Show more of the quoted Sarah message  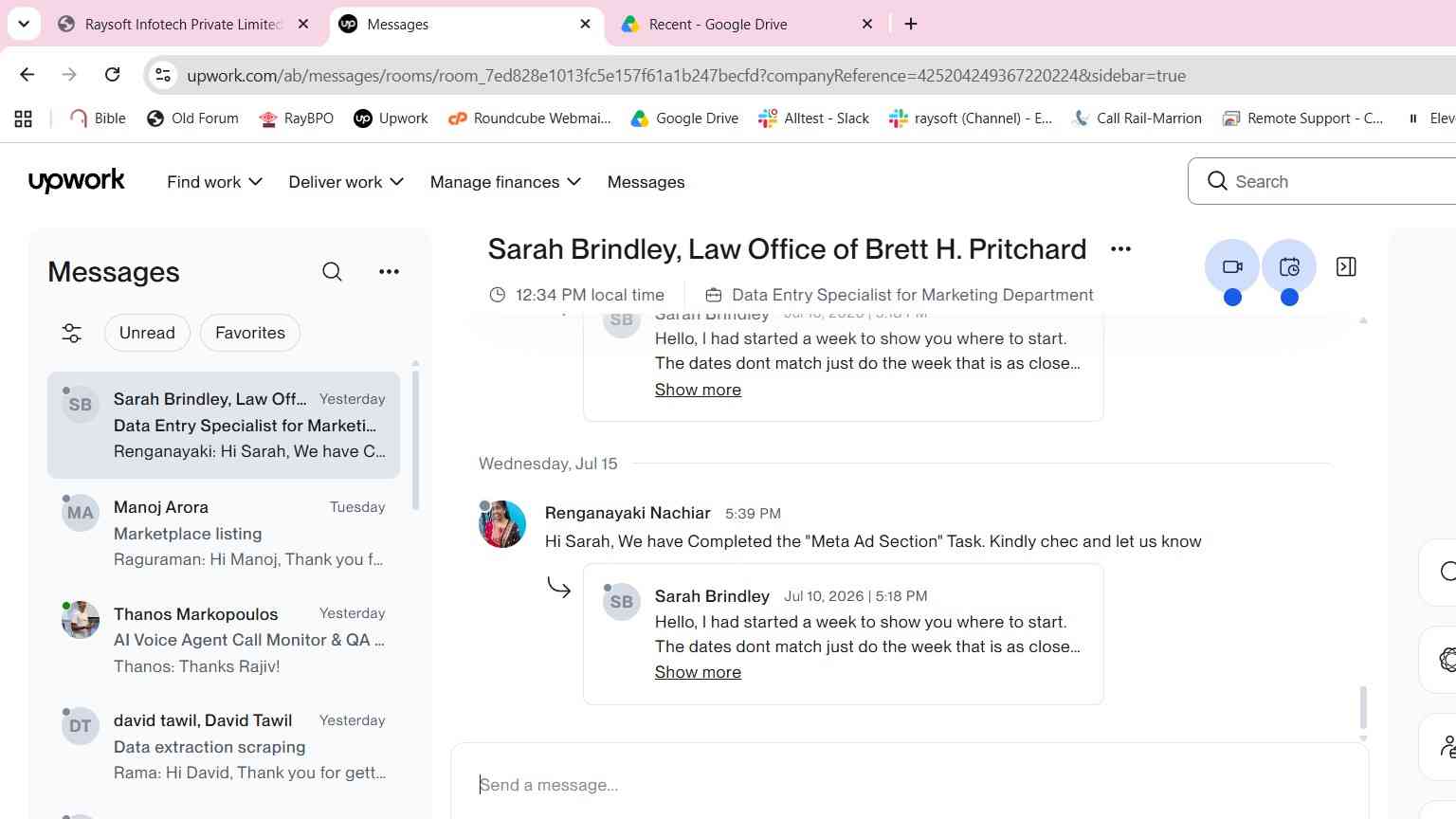698,672
